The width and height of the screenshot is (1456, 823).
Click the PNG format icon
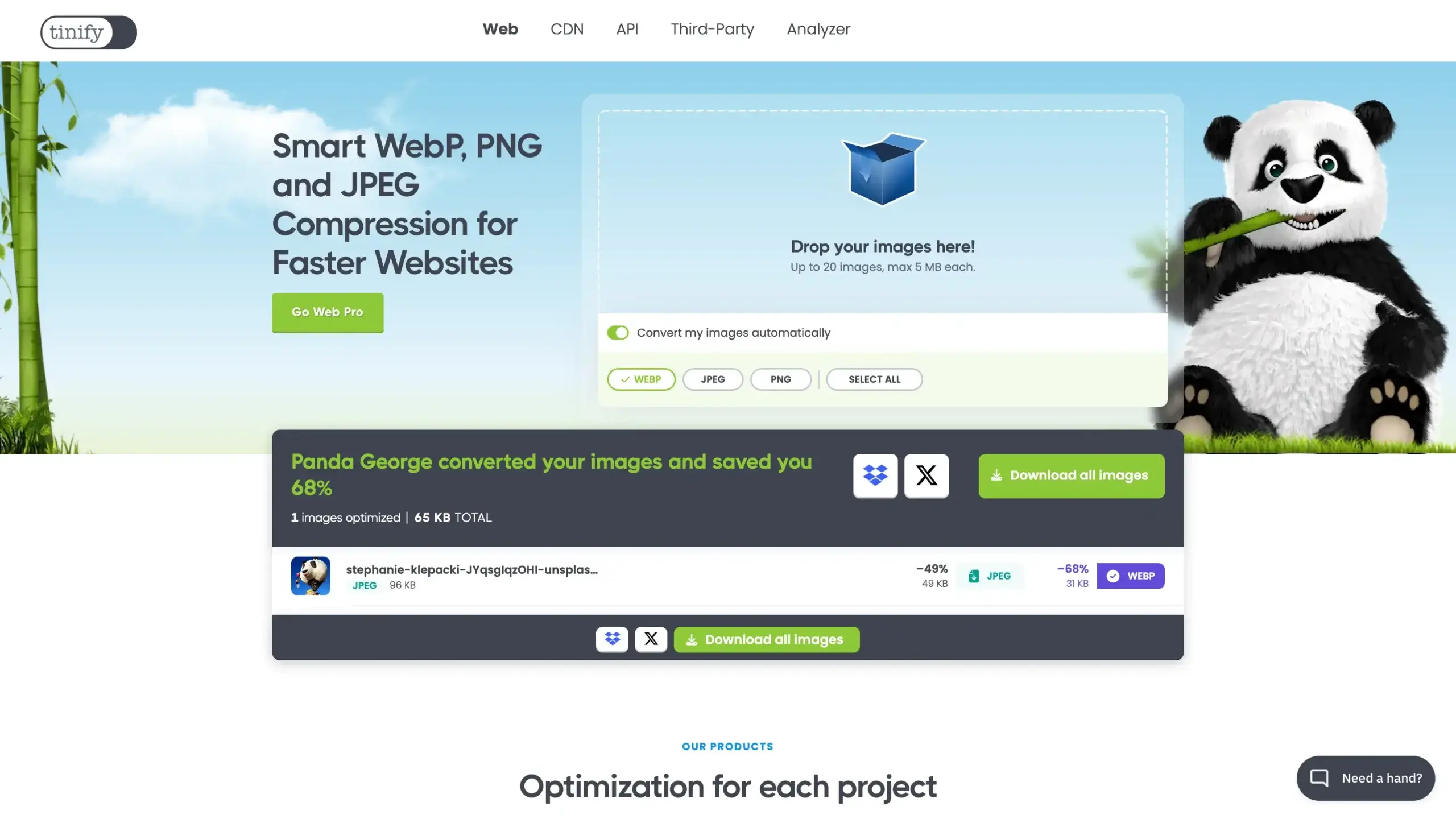click(x=780, y=378)
